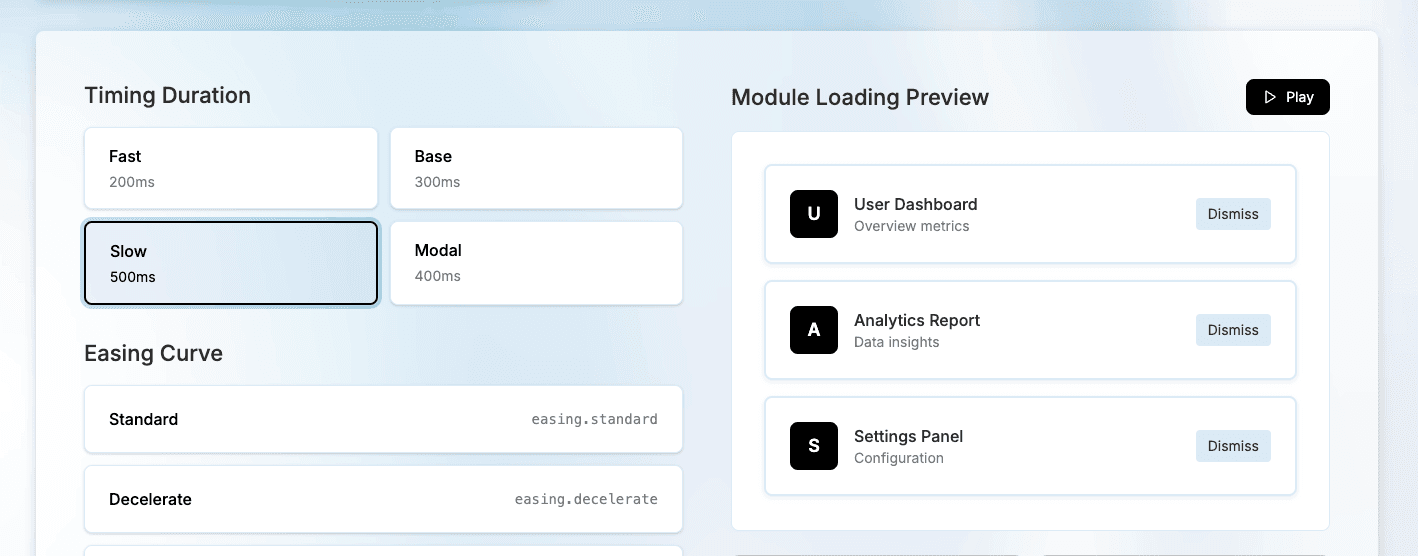
Task: Select the Modal 400ms timing card
Action: click(536, 263)
